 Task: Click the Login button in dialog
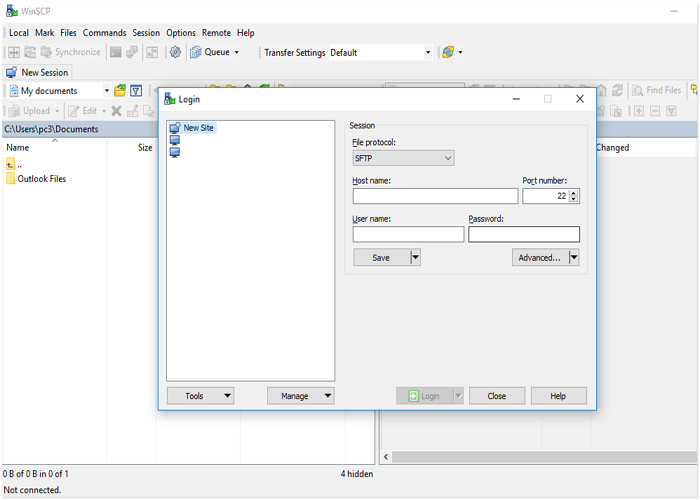click(x=424, y=396)
